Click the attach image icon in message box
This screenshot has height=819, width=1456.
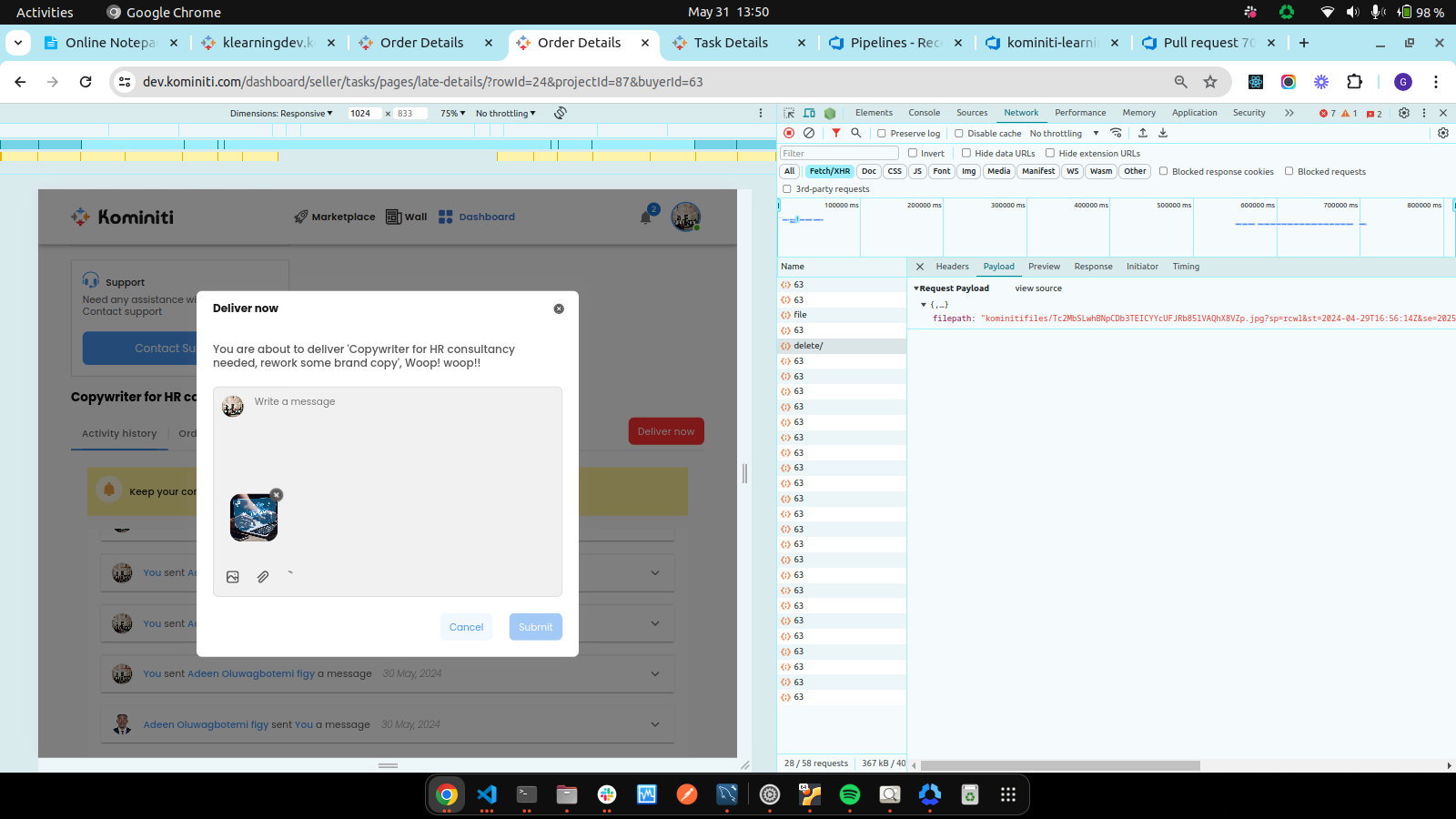(x=233, y=577)
